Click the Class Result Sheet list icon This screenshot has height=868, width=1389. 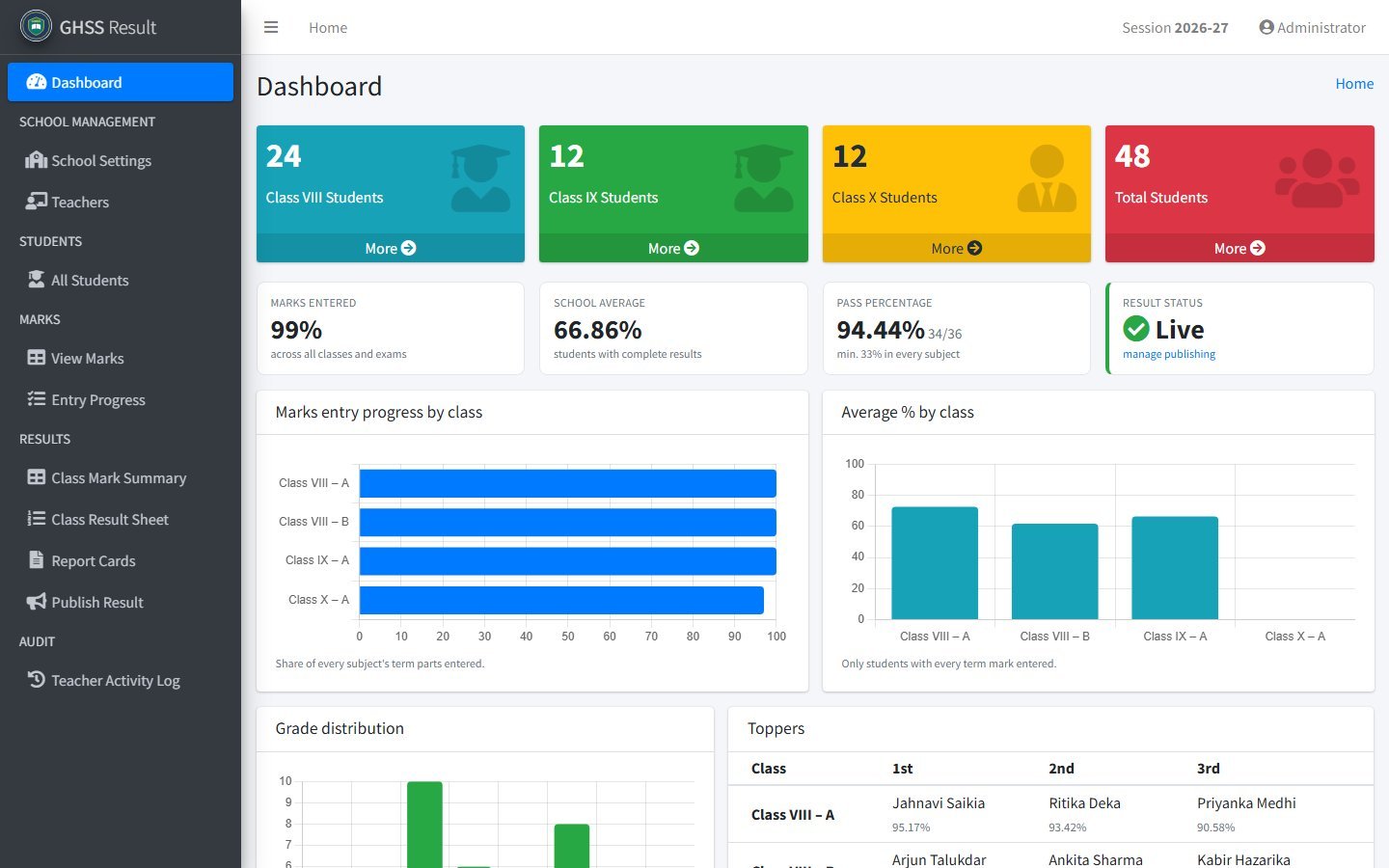point(37,519)
